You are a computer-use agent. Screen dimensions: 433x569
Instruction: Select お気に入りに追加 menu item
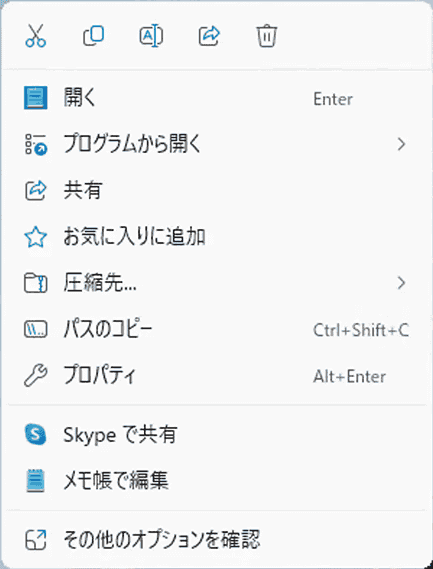[217, 237]
